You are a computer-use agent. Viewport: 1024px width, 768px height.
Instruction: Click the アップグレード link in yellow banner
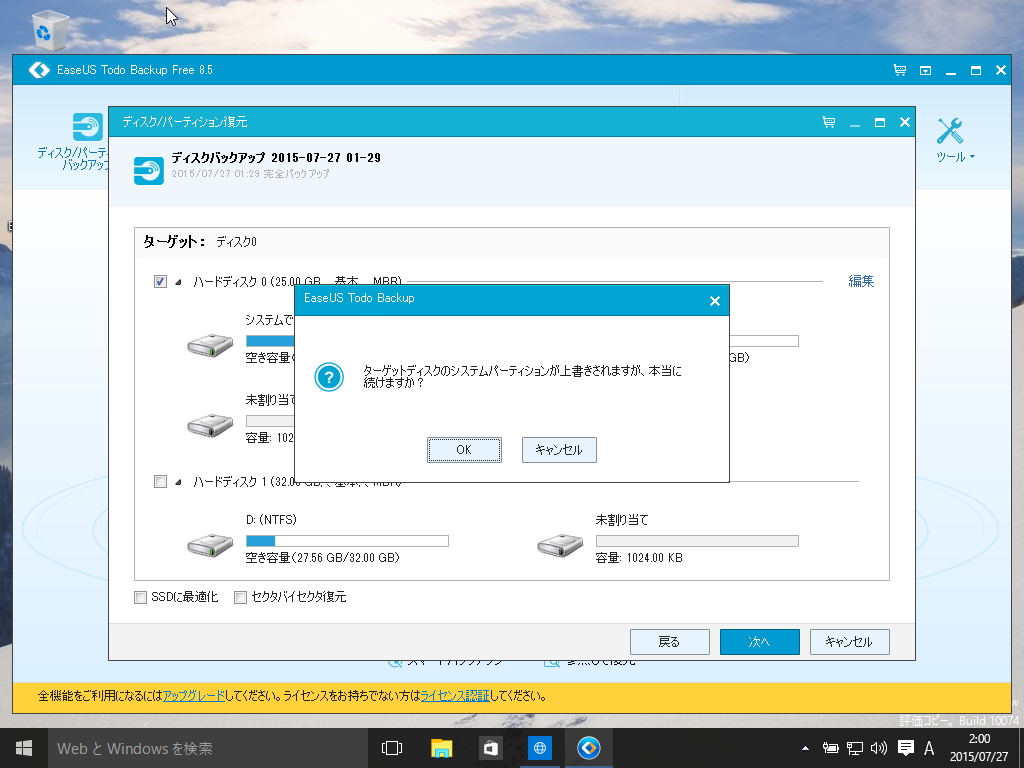193,696
